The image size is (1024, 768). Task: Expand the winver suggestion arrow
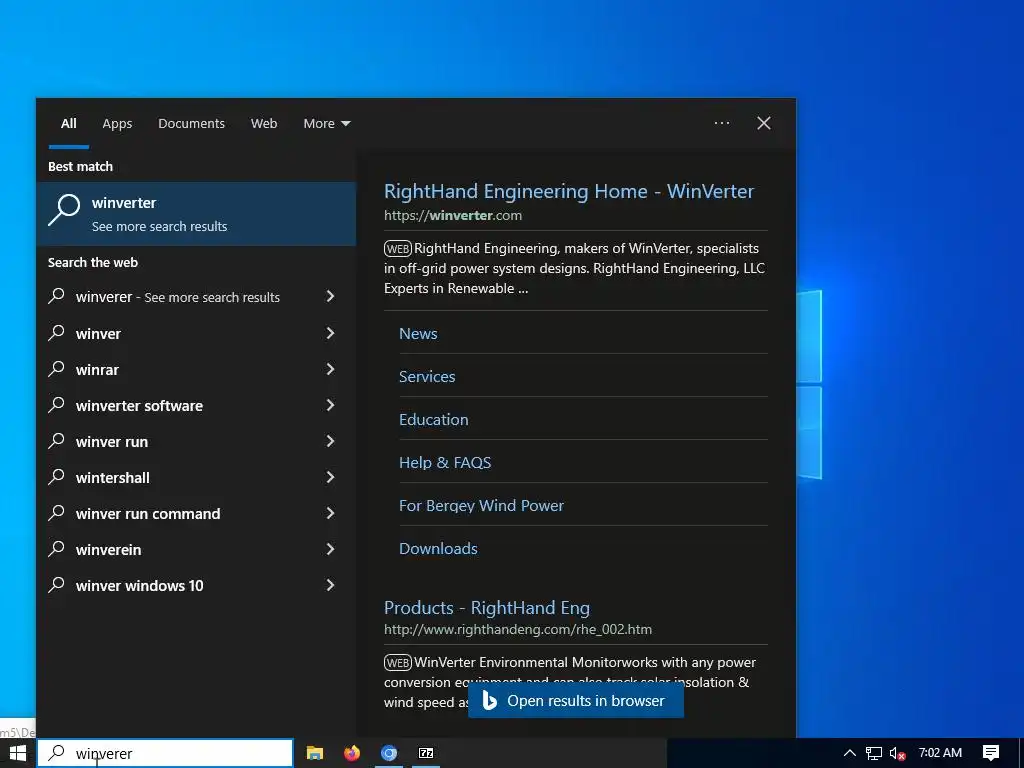pos(330,333)
